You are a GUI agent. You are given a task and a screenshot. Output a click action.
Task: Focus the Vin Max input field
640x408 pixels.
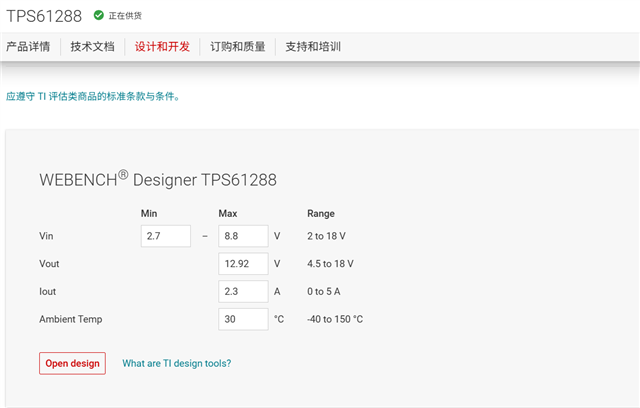243,236
